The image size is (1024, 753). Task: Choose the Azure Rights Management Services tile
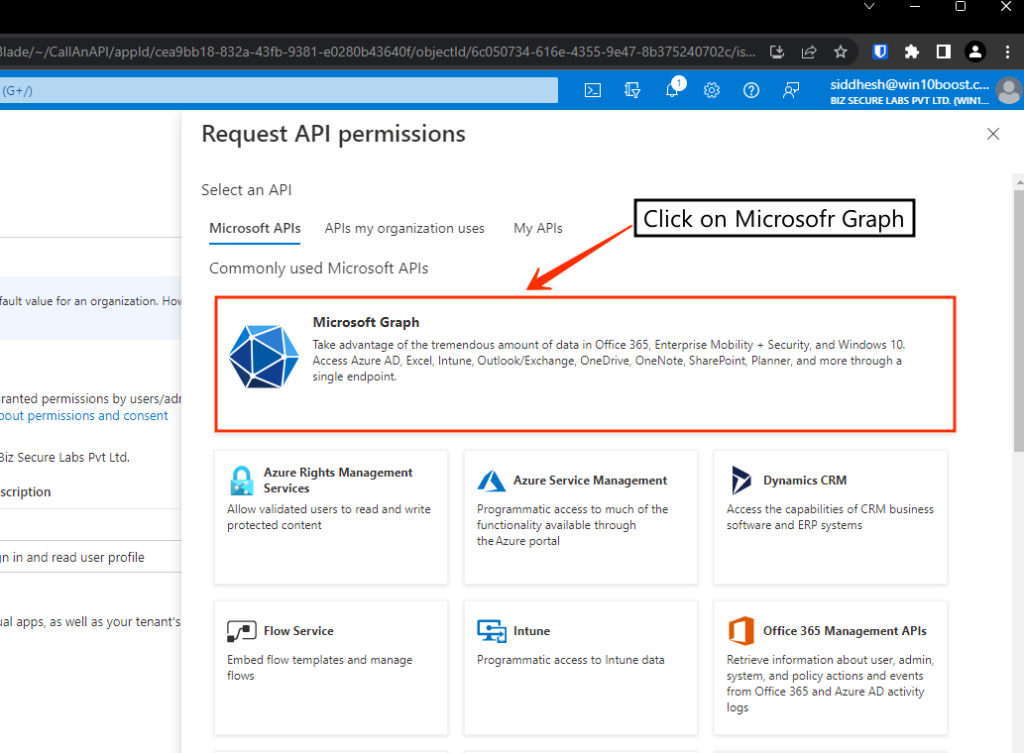pyautogui.click(x=330, y=516)
